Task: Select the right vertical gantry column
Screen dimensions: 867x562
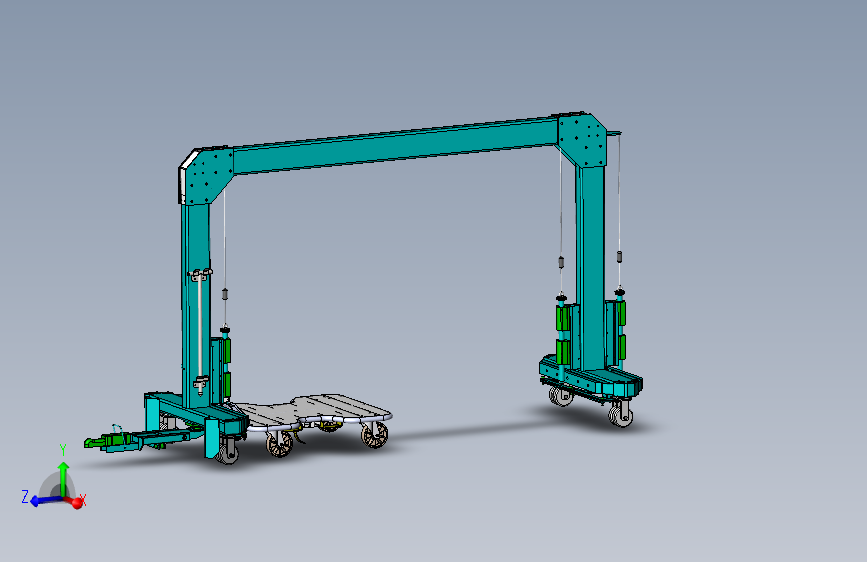Action: click(x=591, y=266)
